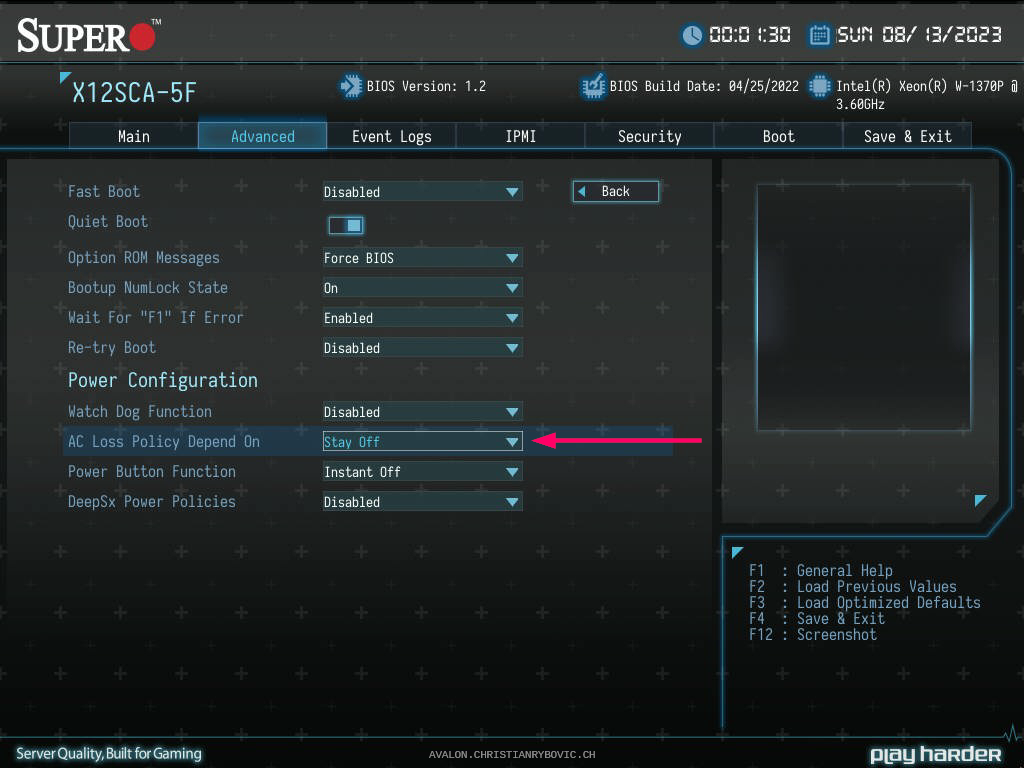Expand the Option ROM Messages dropdown

coord(422,258)
